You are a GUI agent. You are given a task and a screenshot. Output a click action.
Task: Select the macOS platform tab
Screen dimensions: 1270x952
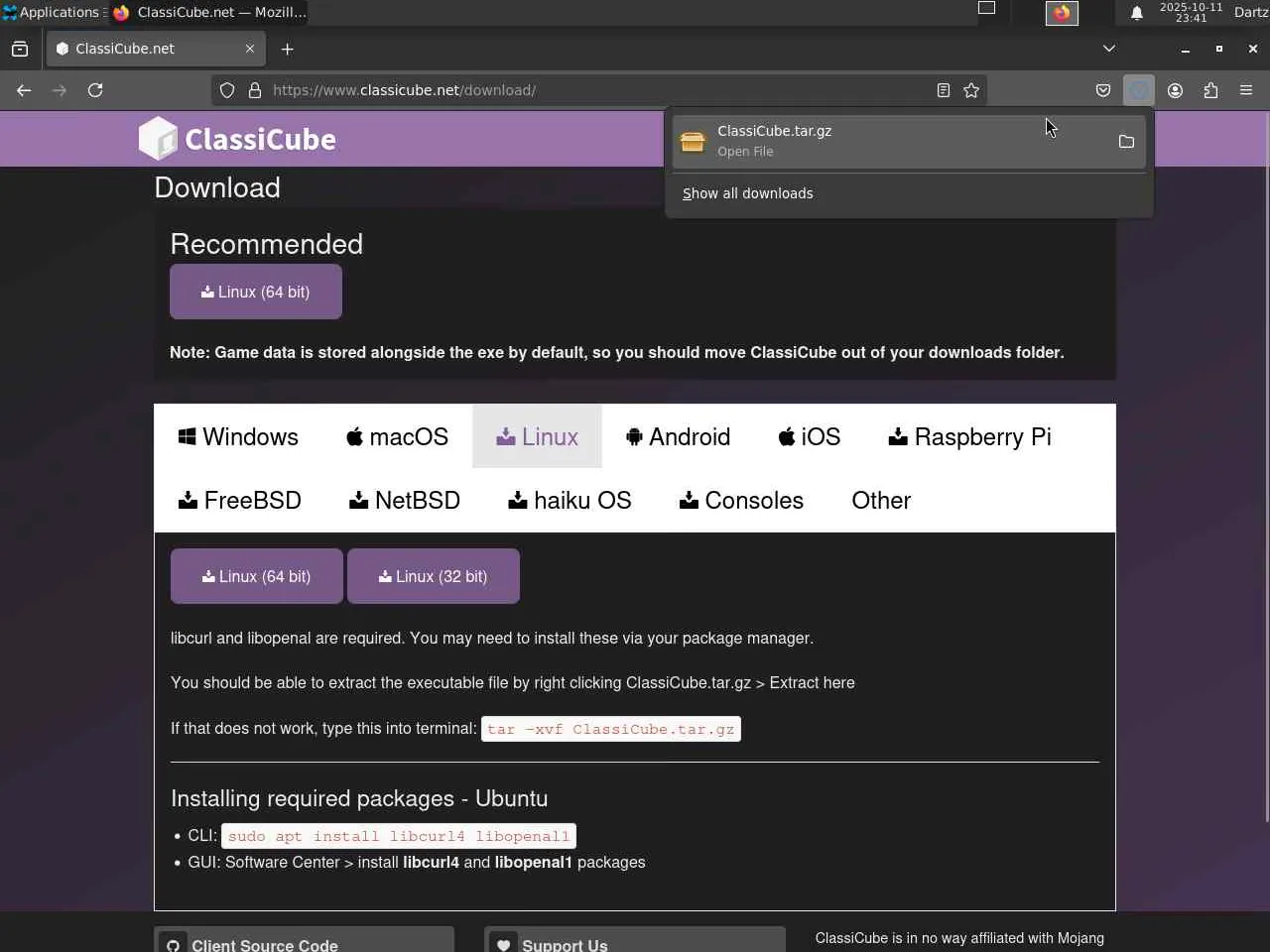tap(397, 436)
